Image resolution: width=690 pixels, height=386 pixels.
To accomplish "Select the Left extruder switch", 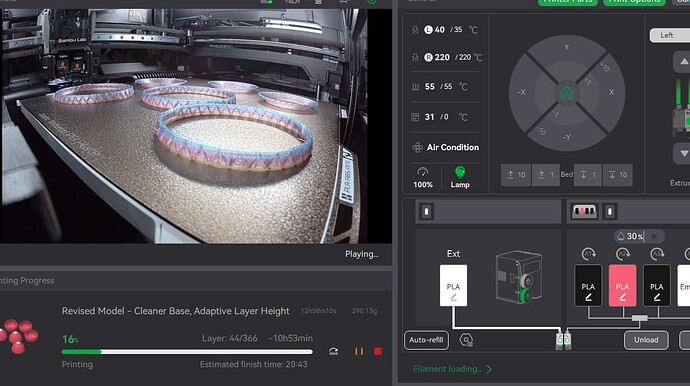I will pyautogui.click(x=669, y=35).
